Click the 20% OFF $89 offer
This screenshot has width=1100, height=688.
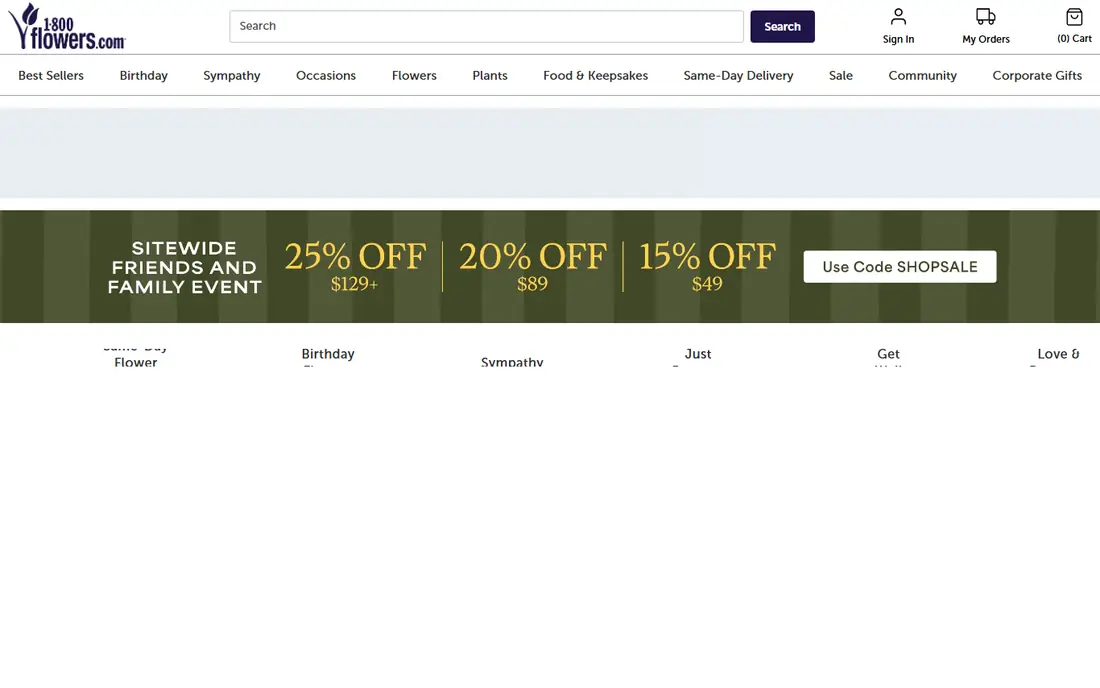click(x=532, y=266)
